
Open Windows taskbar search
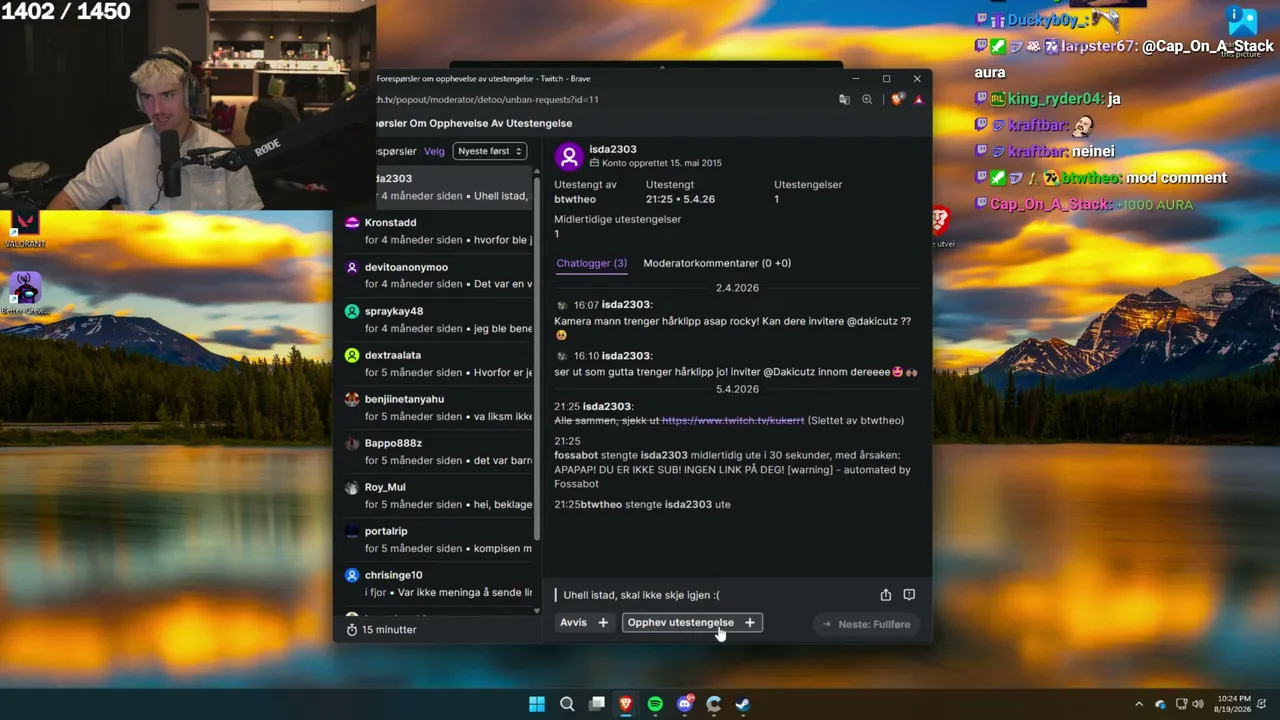pyautogui.click(x=567, y=704)
